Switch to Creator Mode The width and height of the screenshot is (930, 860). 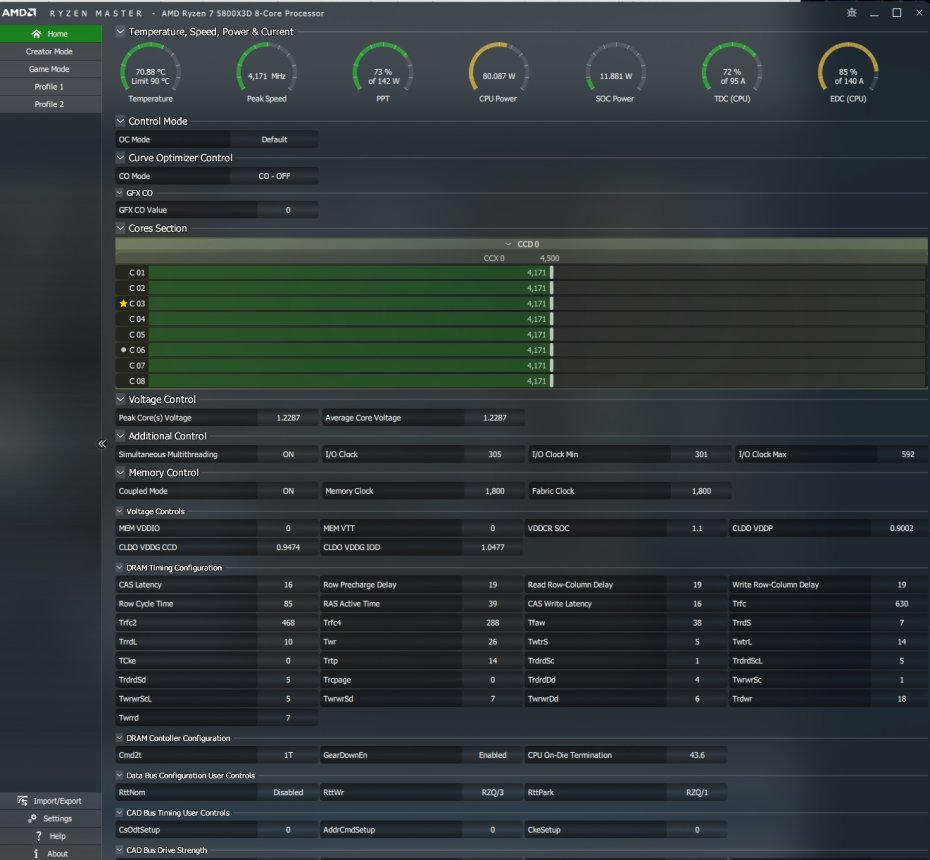50,52
